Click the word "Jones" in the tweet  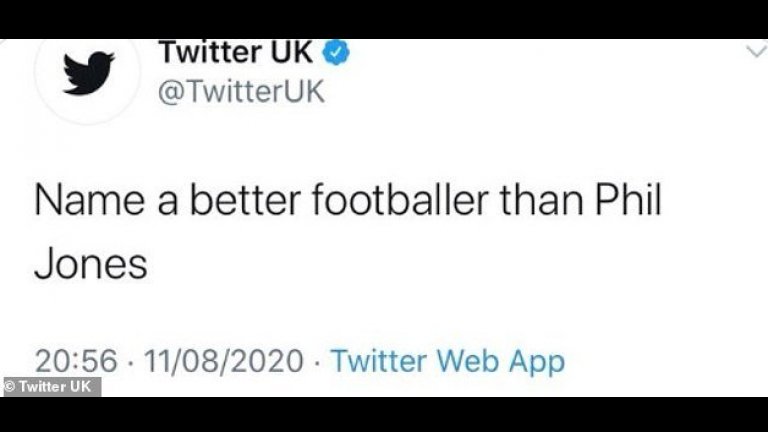coord(91,265)
